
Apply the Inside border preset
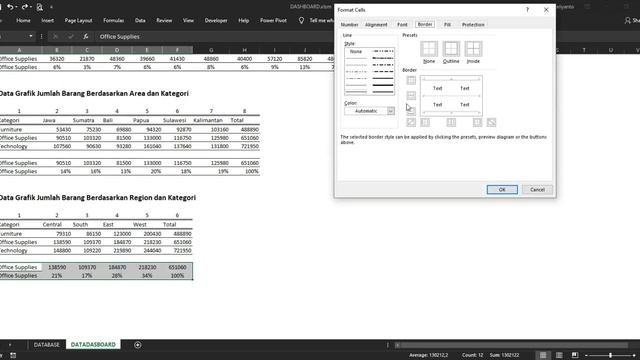[x=473, y=49]
